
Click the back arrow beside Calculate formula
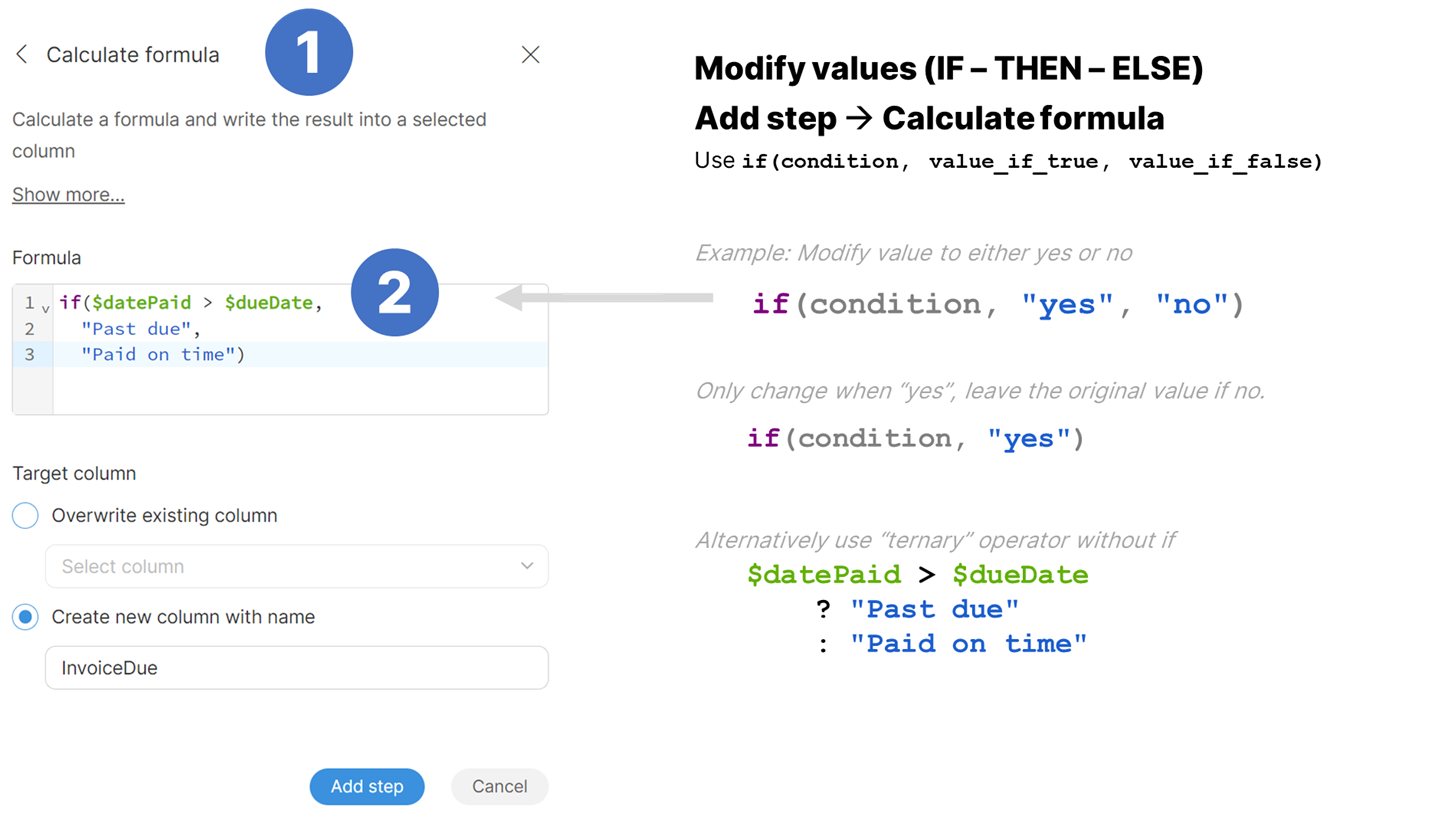21,55
